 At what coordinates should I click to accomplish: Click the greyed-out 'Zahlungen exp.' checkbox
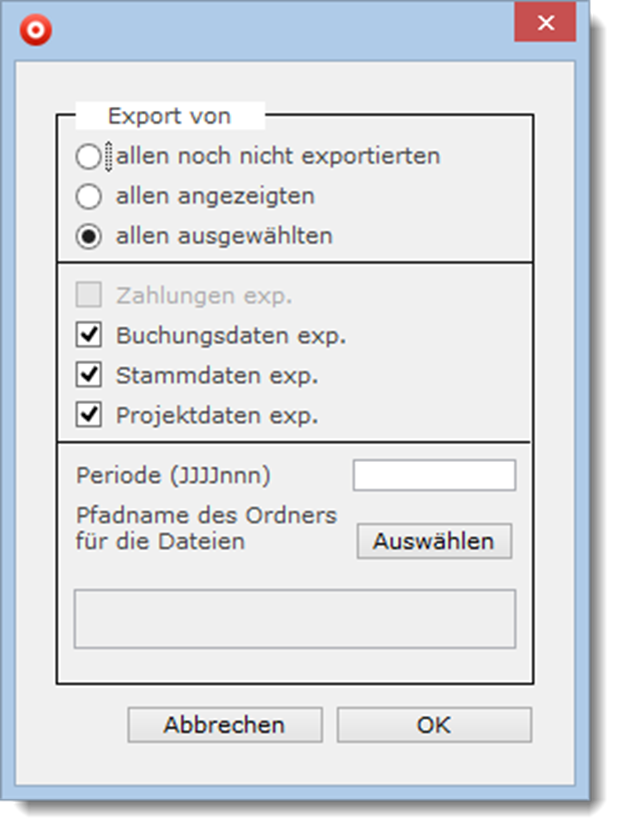pos(89,296)
